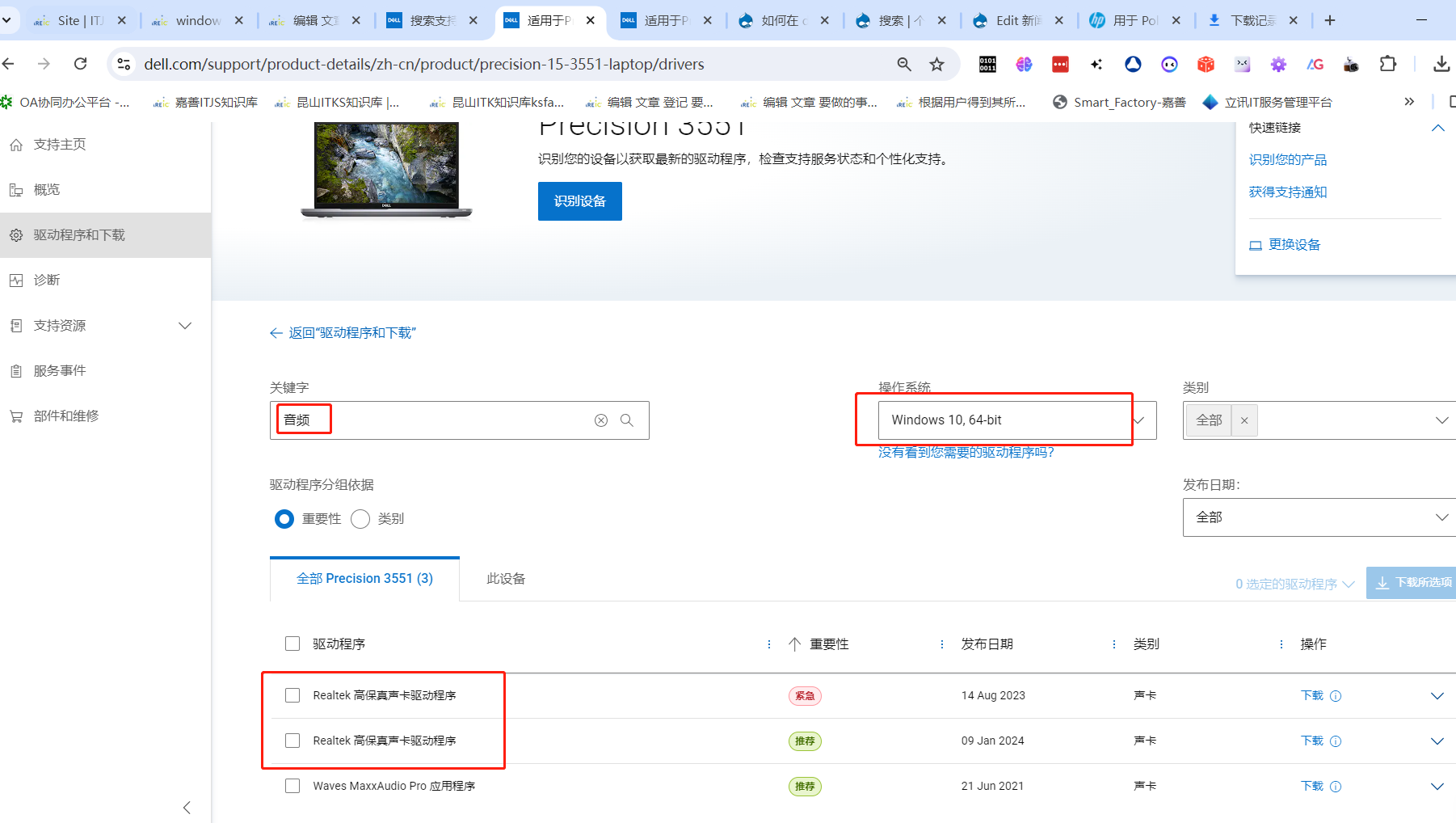Switch to the 下载记录 browser tab
This screenshot has width=1456, height=823.
[x=1252, y=20]
